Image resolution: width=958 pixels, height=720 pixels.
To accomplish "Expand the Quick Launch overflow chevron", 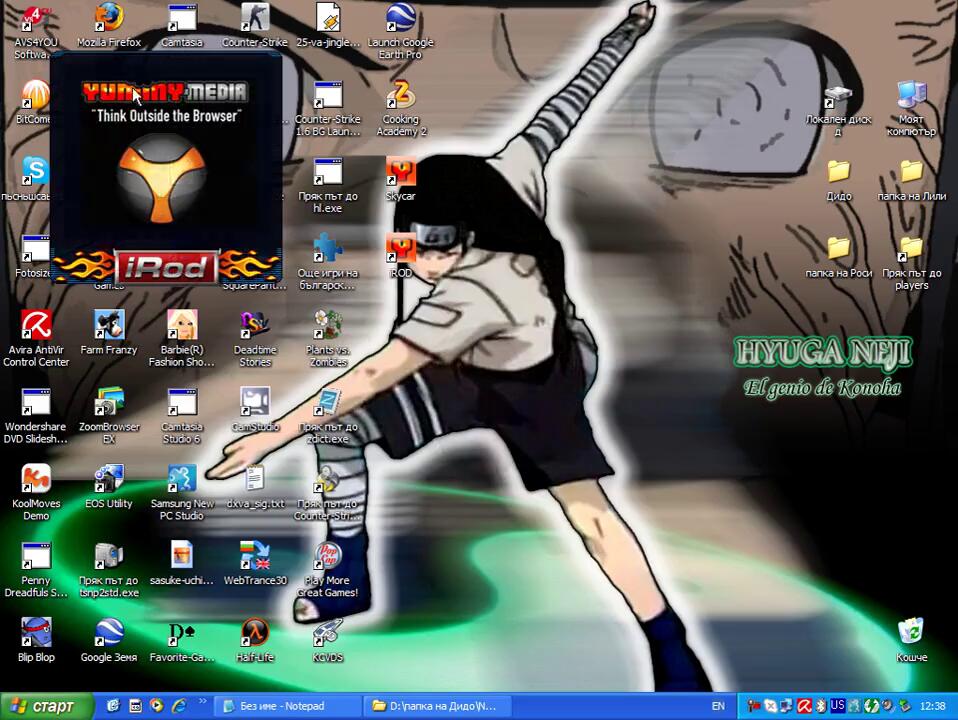I will tap(203, 701).
